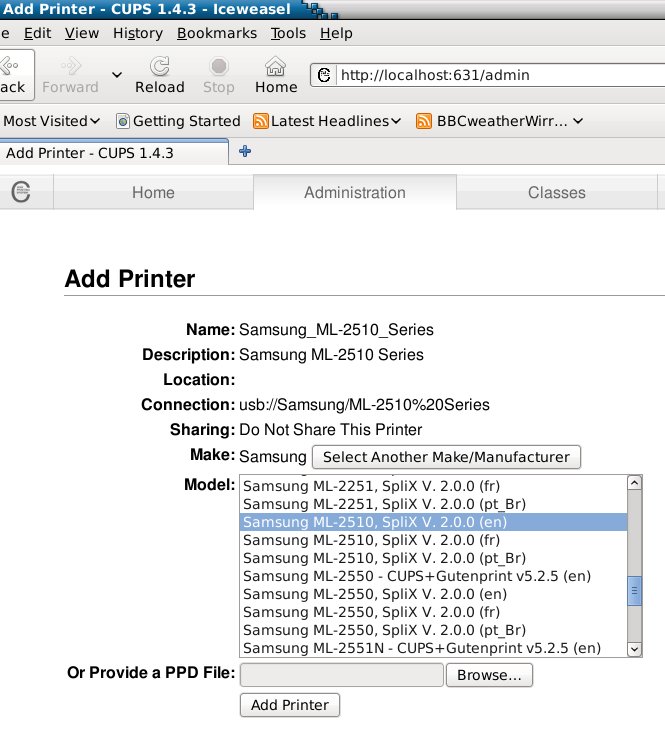Switch to the Classes tab
The image size is (665, 731).
pyautogui.click(x=556, y=192)
